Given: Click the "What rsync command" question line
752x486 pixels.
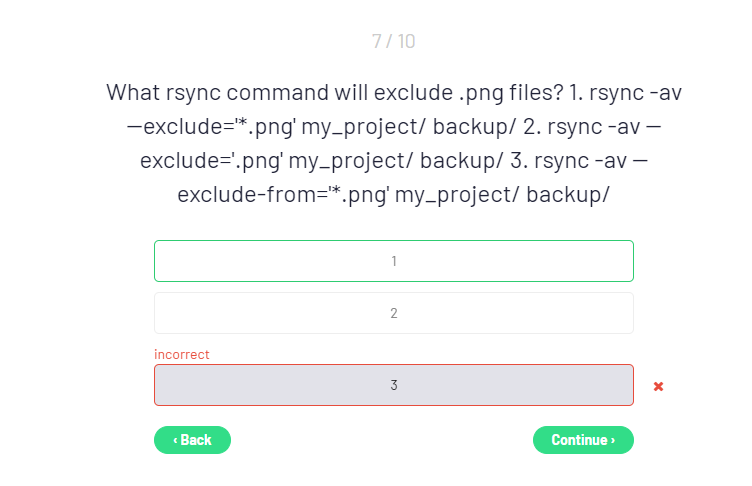Looking at the screenshot, I should point(393,93).
